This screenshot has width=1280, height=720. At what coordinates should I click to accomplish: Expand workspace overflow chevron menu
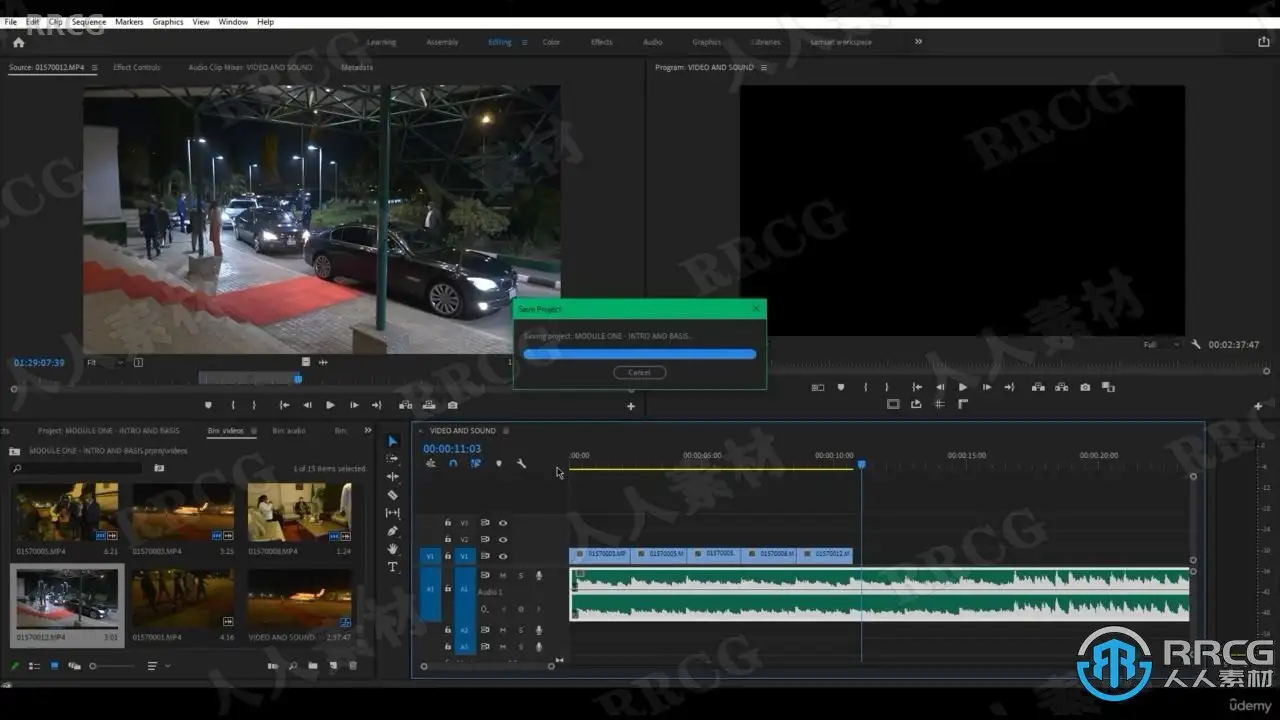pos(918,42)
